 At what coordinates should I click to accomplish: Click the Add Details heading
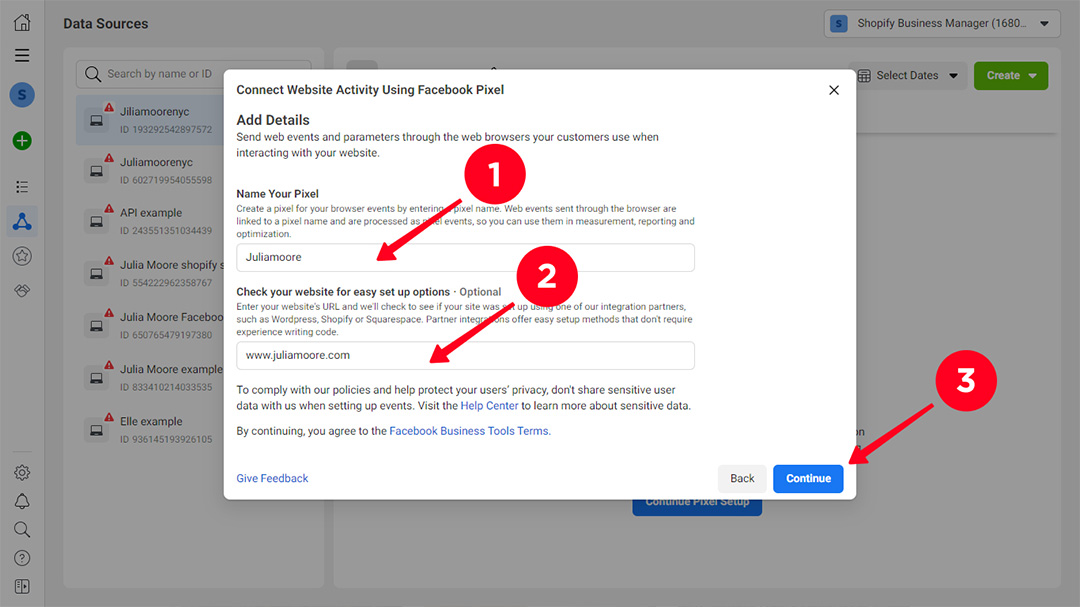[273, 120]
